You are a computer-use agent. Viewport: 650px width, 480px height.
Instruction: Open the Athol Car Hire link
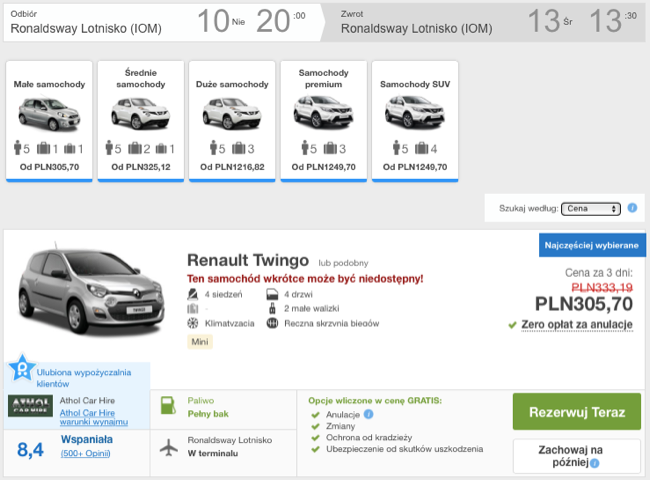click(87, 413)
